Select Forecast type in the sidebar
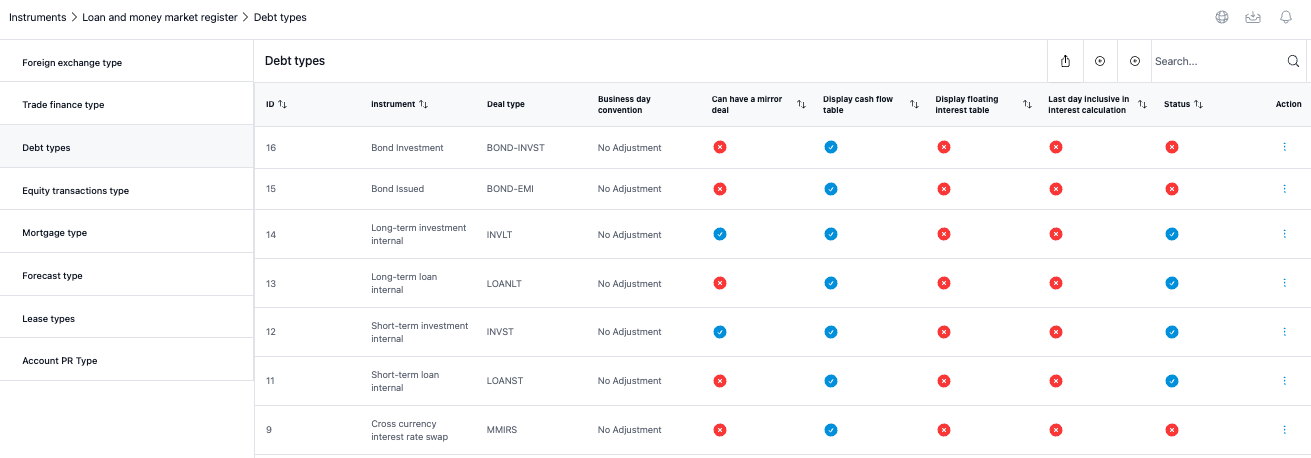Viewport: 1311px width, 458px height. pos(127,275)
